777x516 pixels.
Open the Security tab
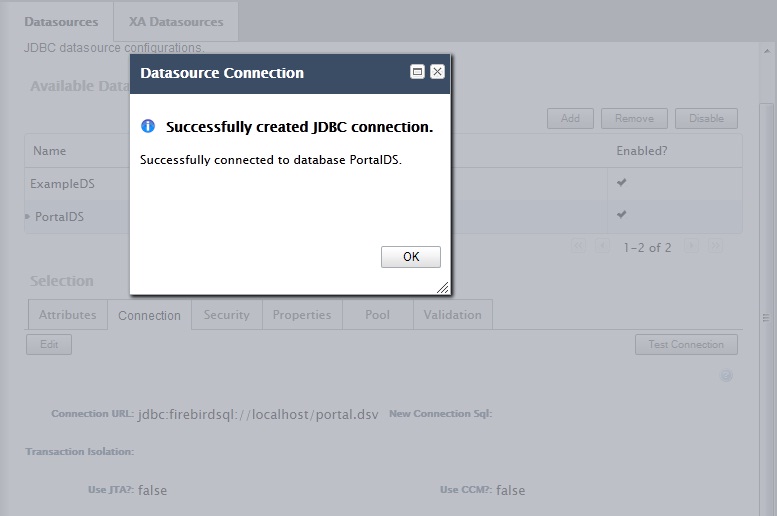click(x=226, y=315)
